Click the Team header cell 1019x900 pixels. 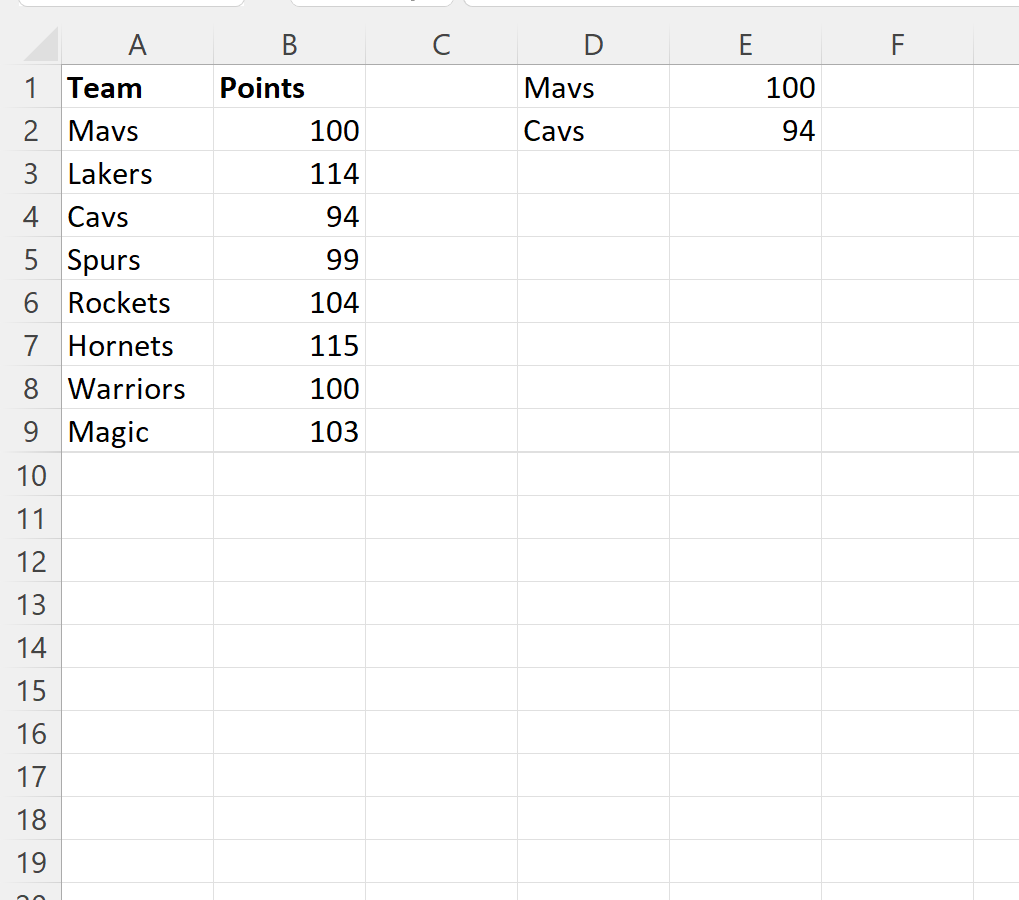coord(137,87)
